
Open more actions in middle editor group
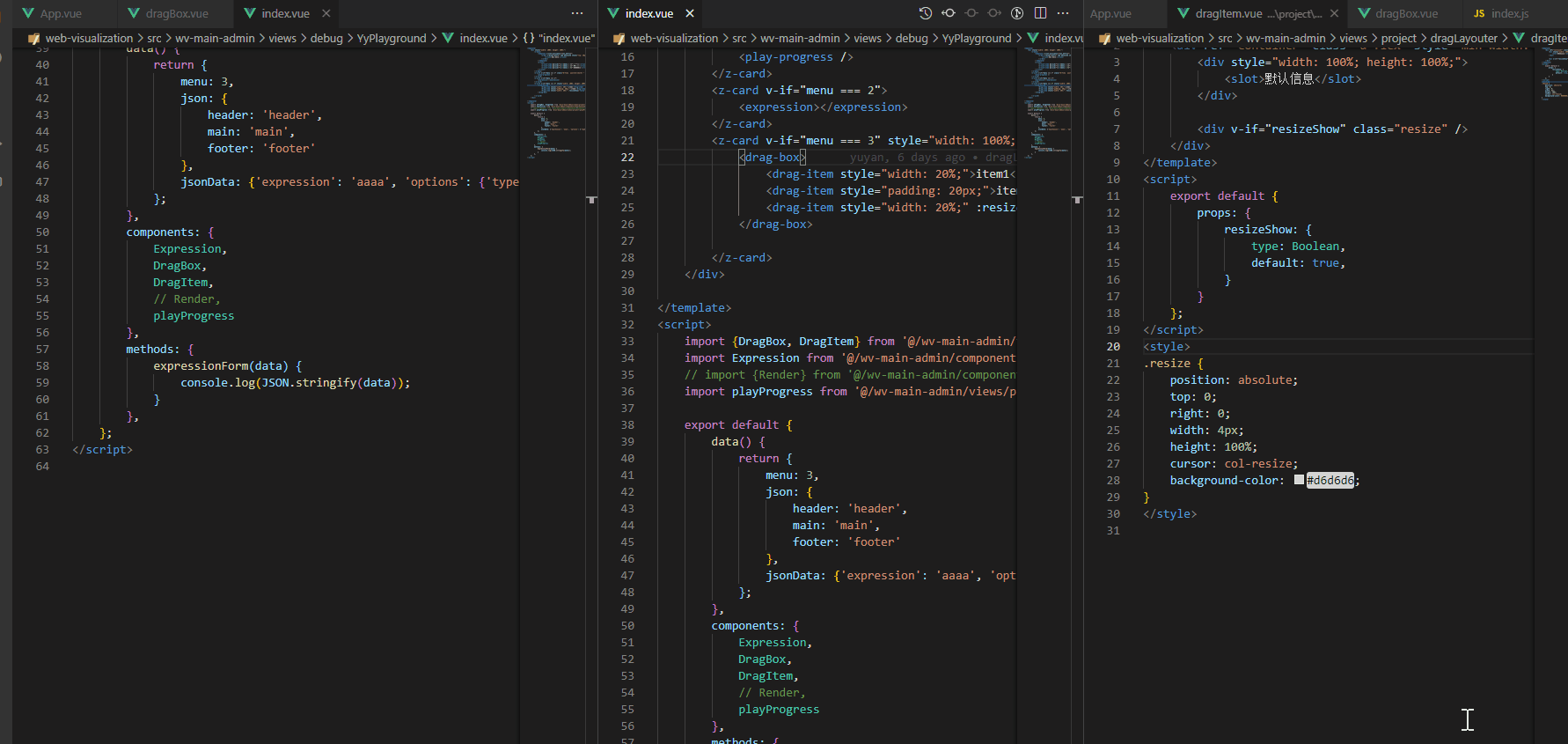(1063, 13)
